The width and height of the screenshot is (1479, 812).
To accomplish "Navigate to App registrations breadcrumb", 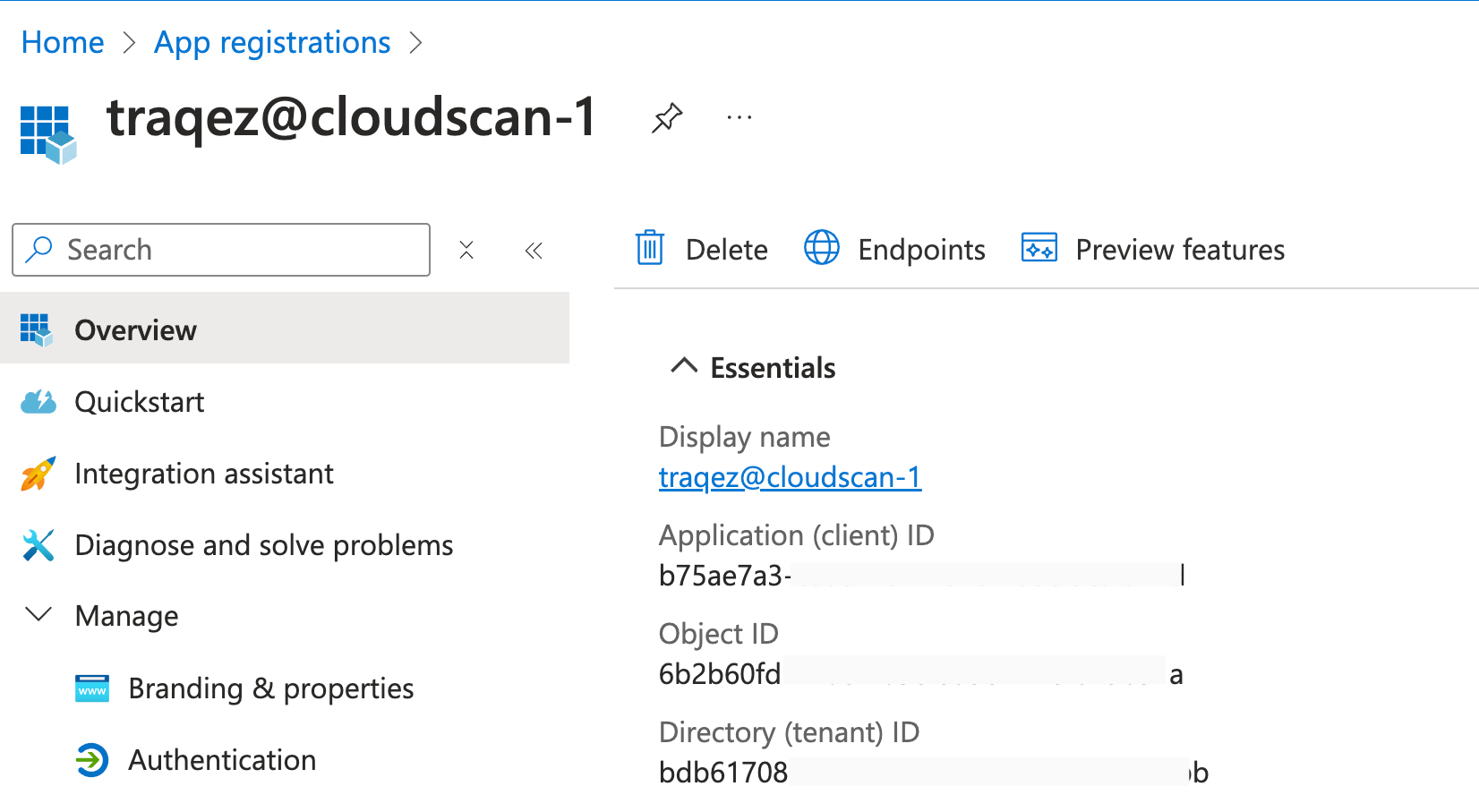I will (x=272, y=42).
